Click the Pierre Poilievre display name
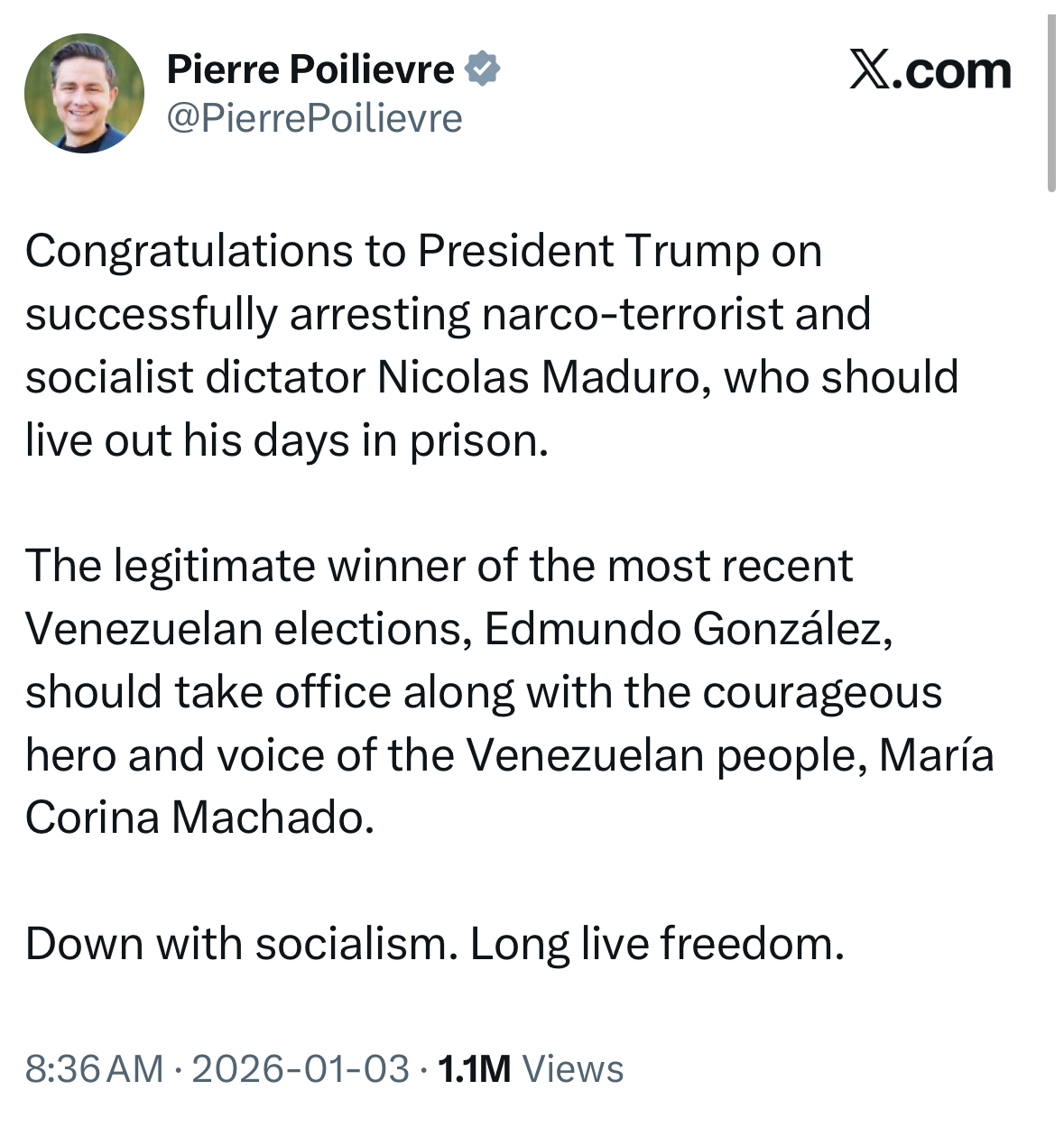Screen dimensions: 1064x1127 coord(310,69)
